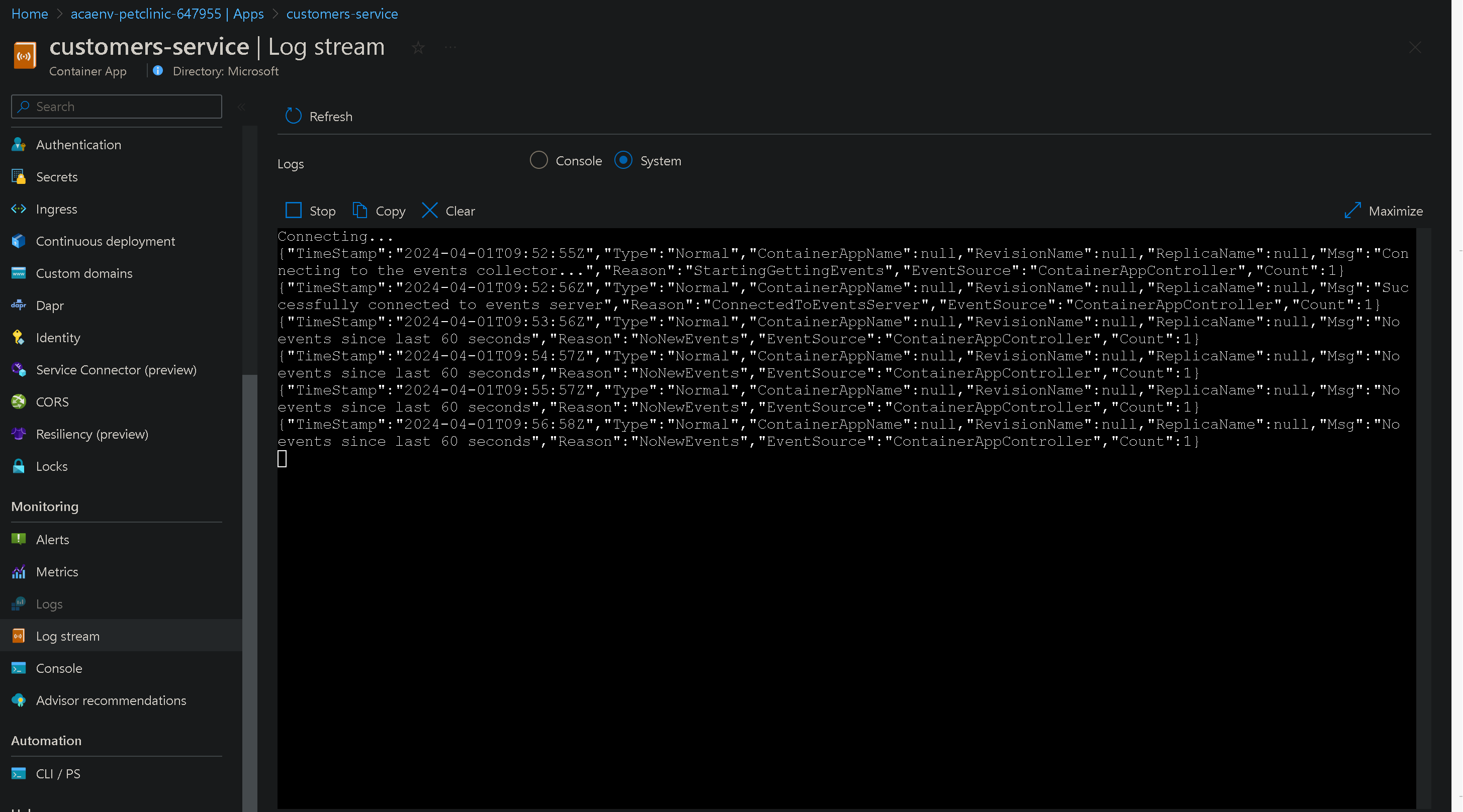Click the Refresh icon to reload logs
The image size is (1463, 812).
(293, 115)
